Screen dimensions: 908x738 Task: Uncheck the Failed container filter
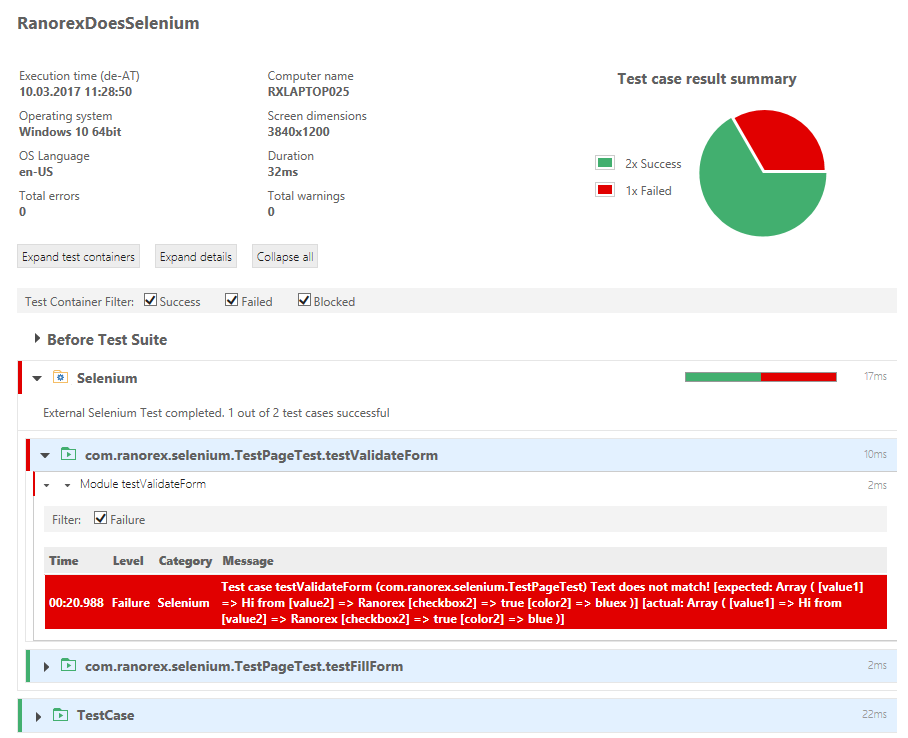(232, 300)
